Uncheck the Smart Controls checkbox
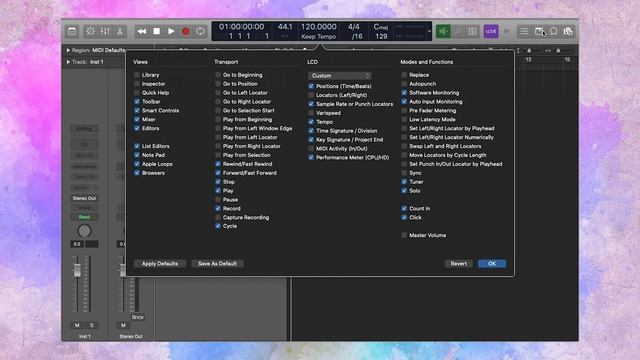The image size is (640, 360). (x=137, y=111)
